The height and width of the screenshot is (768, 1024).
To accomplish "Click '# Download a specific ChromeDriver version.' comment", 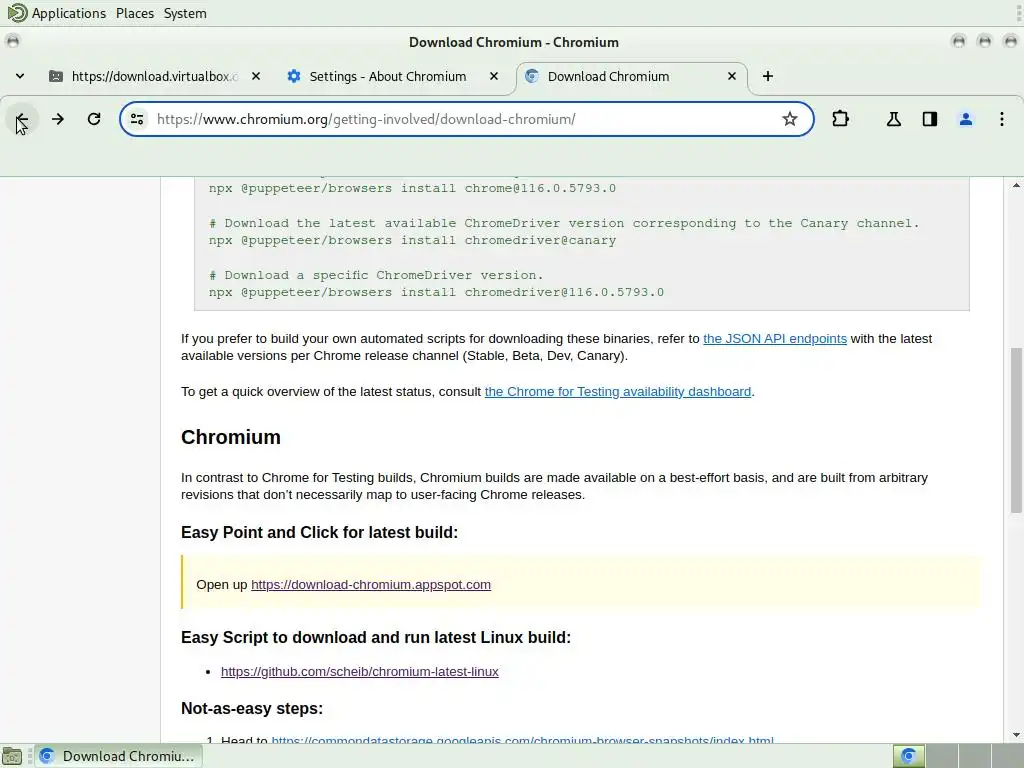I will pyautogui.click(x=376, y=276).
